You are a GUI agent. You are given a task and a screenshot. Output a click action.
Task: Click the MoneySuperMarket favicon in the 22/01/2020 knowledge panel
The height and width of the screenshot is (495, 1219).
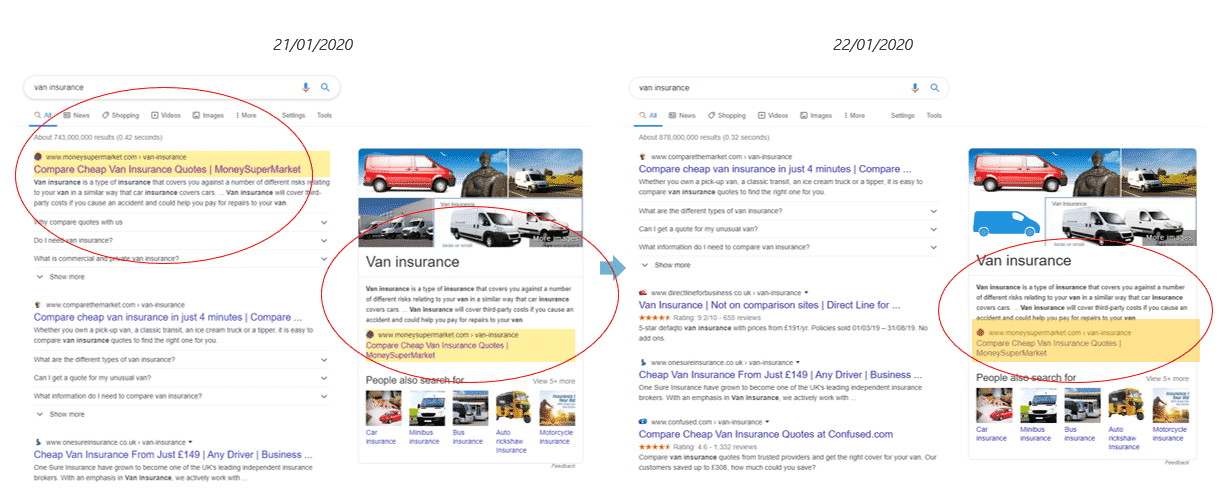click(980, 332)
